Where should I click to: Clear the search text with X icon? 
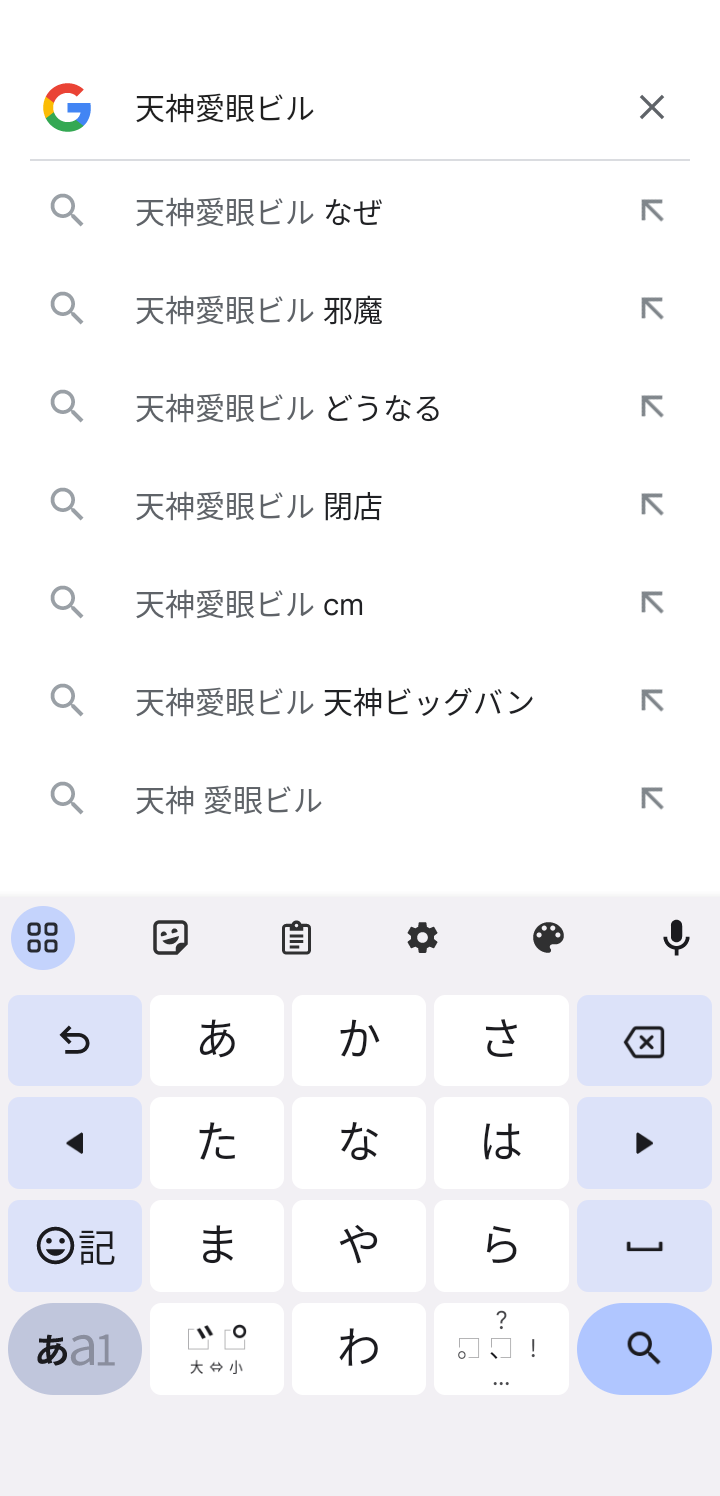point(652,107)
